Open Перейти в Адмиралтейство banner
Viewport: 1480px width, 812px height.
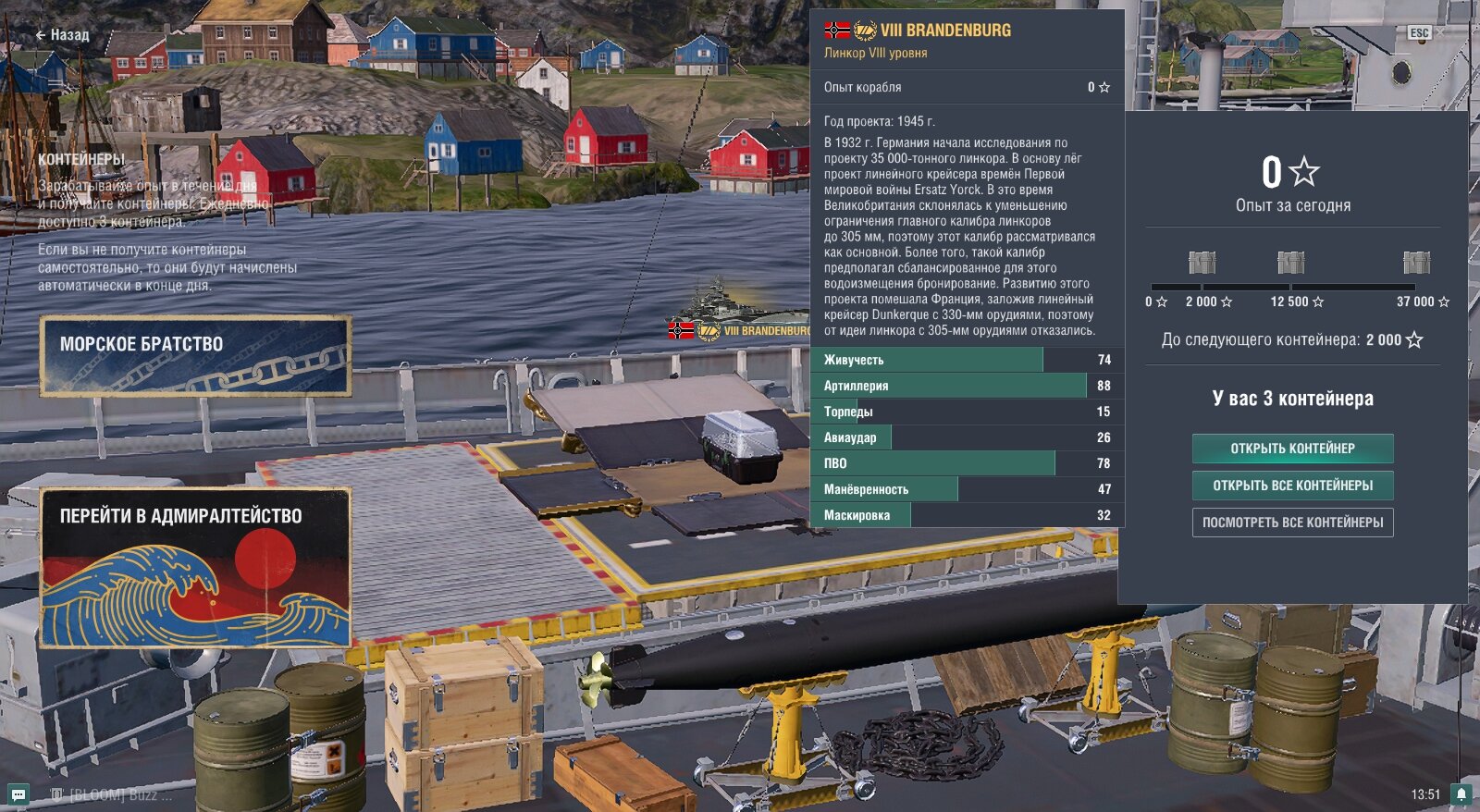tap(195, 568)
